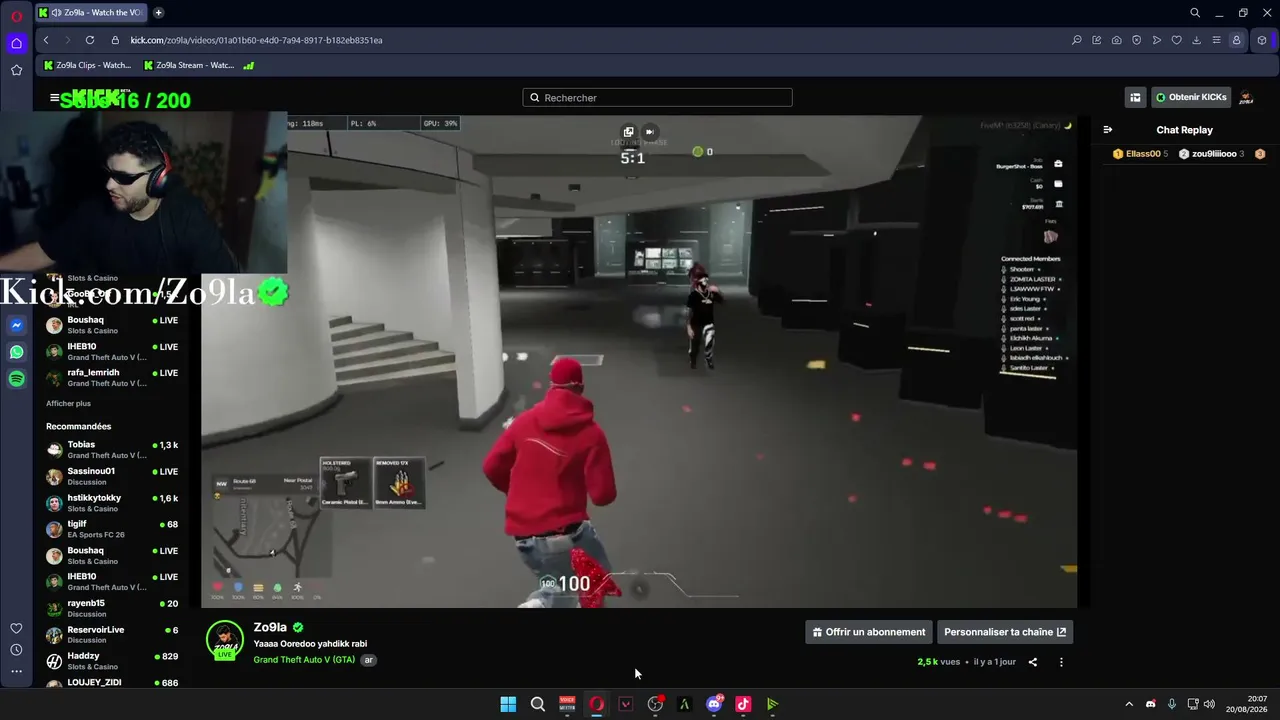Open Opera sidebar bookmarks star
This screenshot has width=1280, height=720.
pos(16,70)
